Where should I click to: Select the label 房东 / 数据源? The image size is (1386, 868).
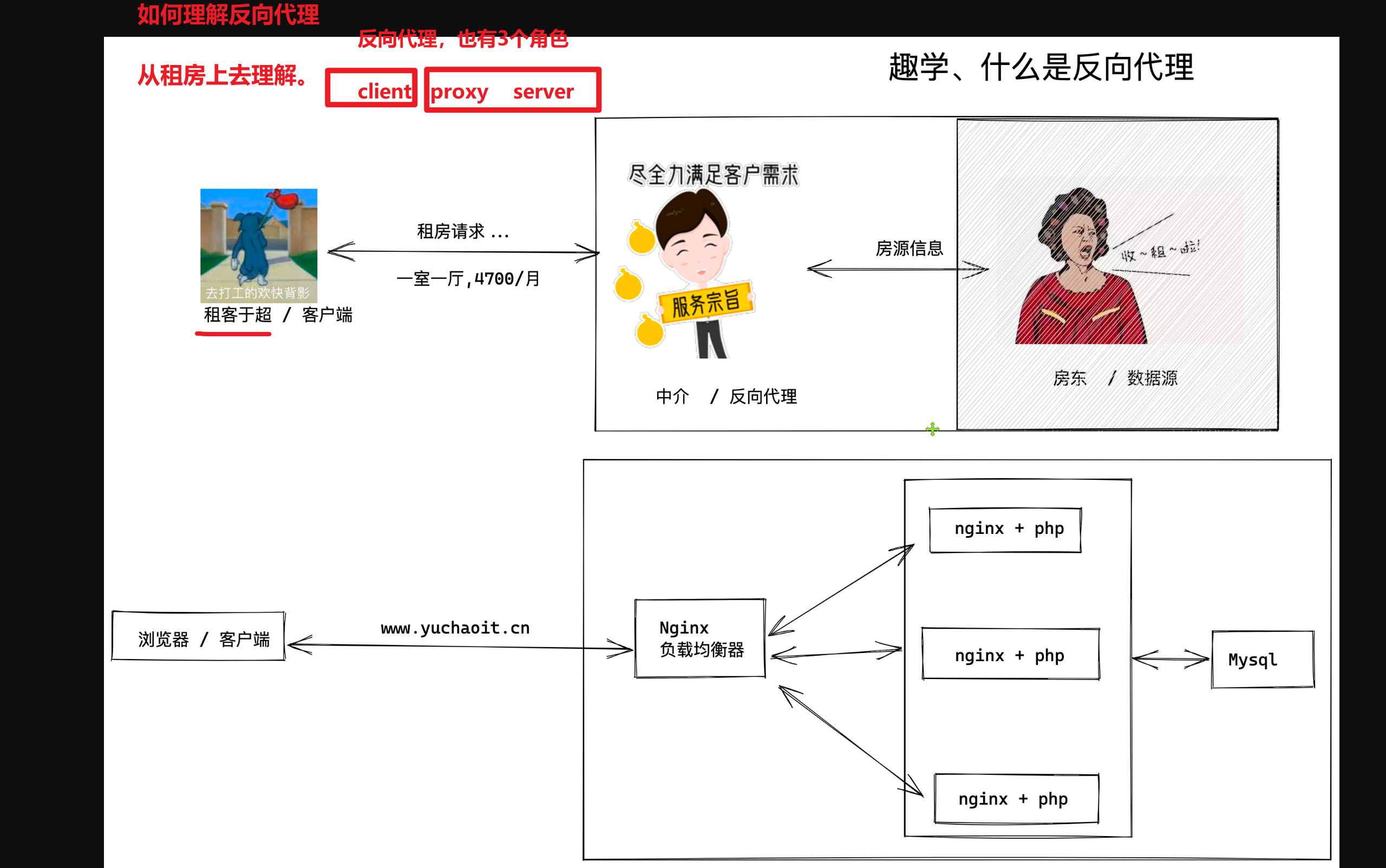[x=1115, y=378]
